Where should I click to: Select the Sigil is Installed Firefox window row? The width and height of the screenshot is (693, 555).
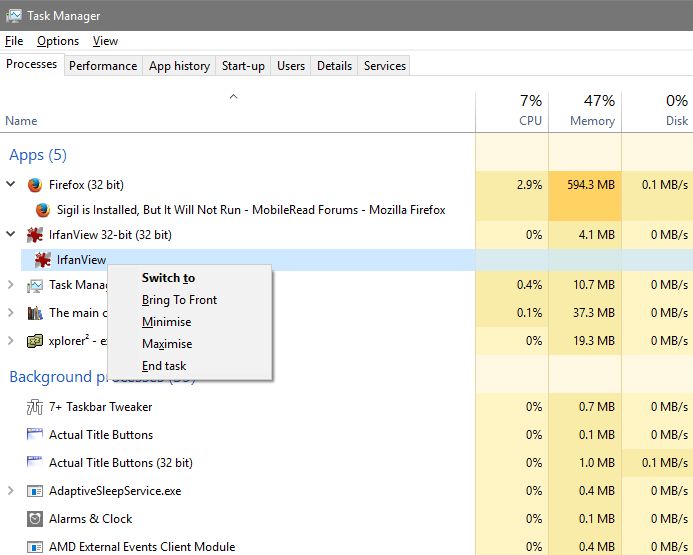[x=346, y=210]
